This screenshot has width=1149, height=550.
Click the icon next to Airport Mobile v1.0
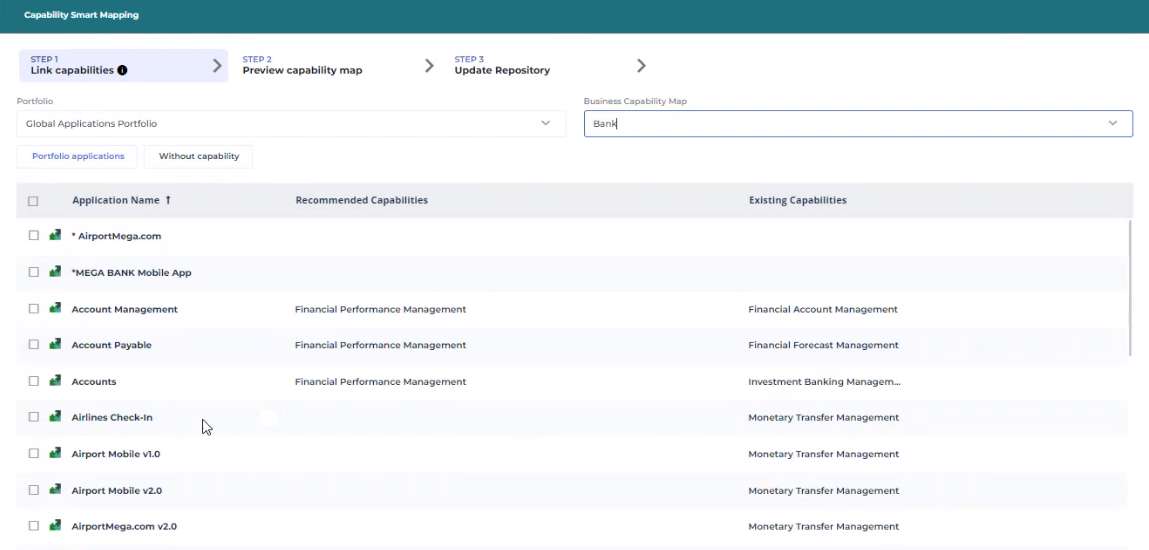coord(55,453)
